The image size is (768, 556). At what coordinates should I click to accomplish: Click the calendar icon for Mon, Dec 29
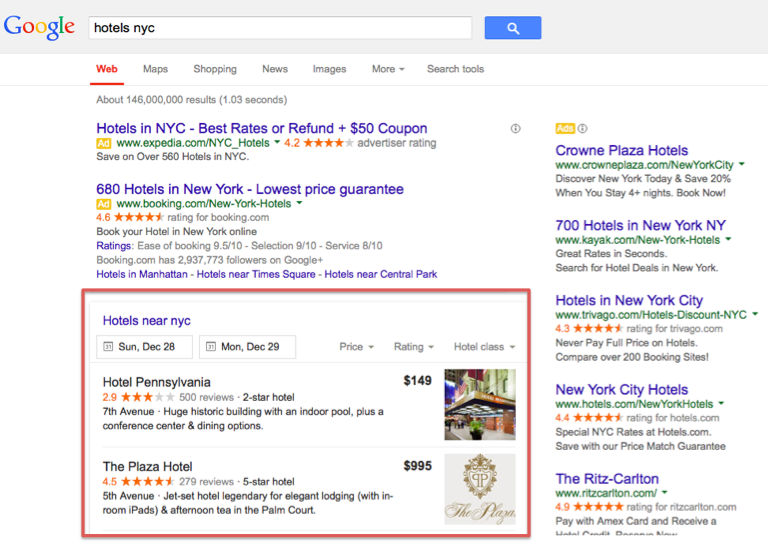(211, 347)
